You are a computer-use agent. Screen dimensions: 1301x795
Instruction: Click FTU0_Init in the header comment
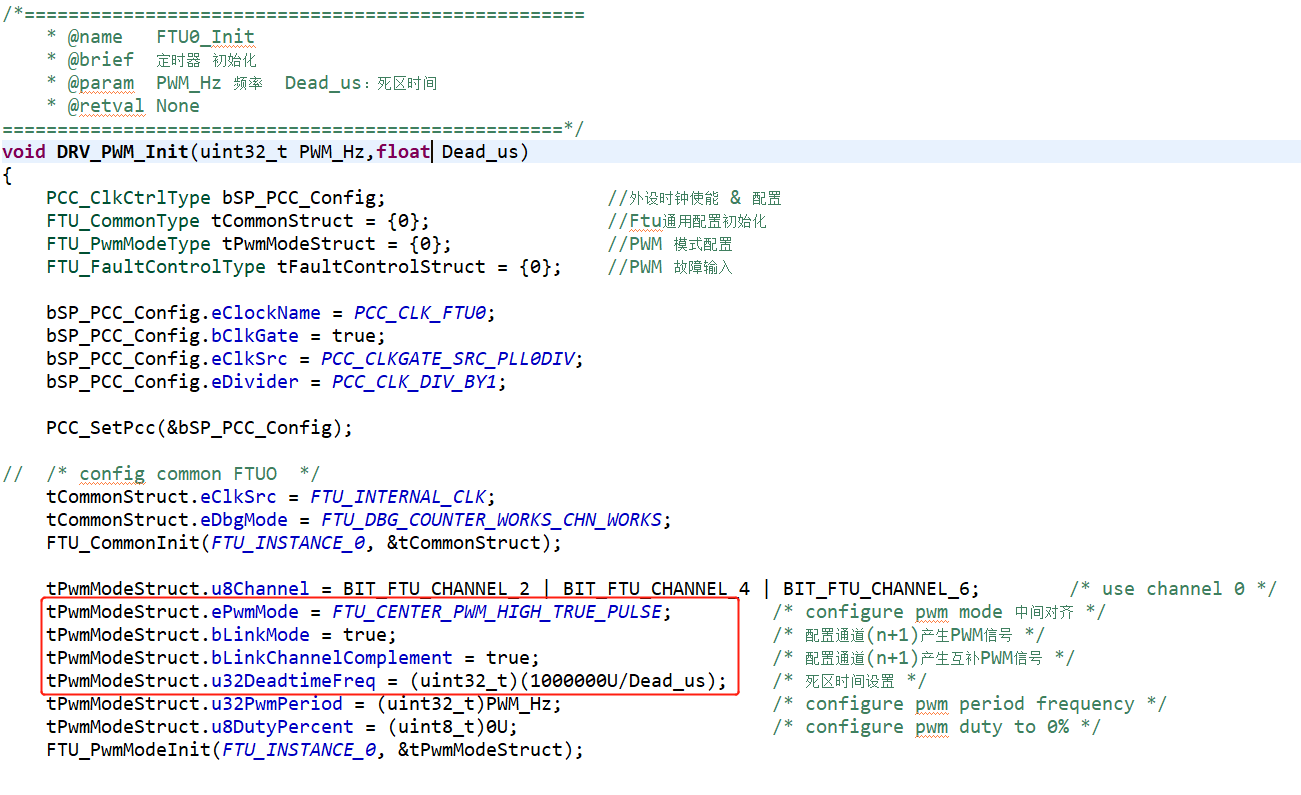point(205,37)
